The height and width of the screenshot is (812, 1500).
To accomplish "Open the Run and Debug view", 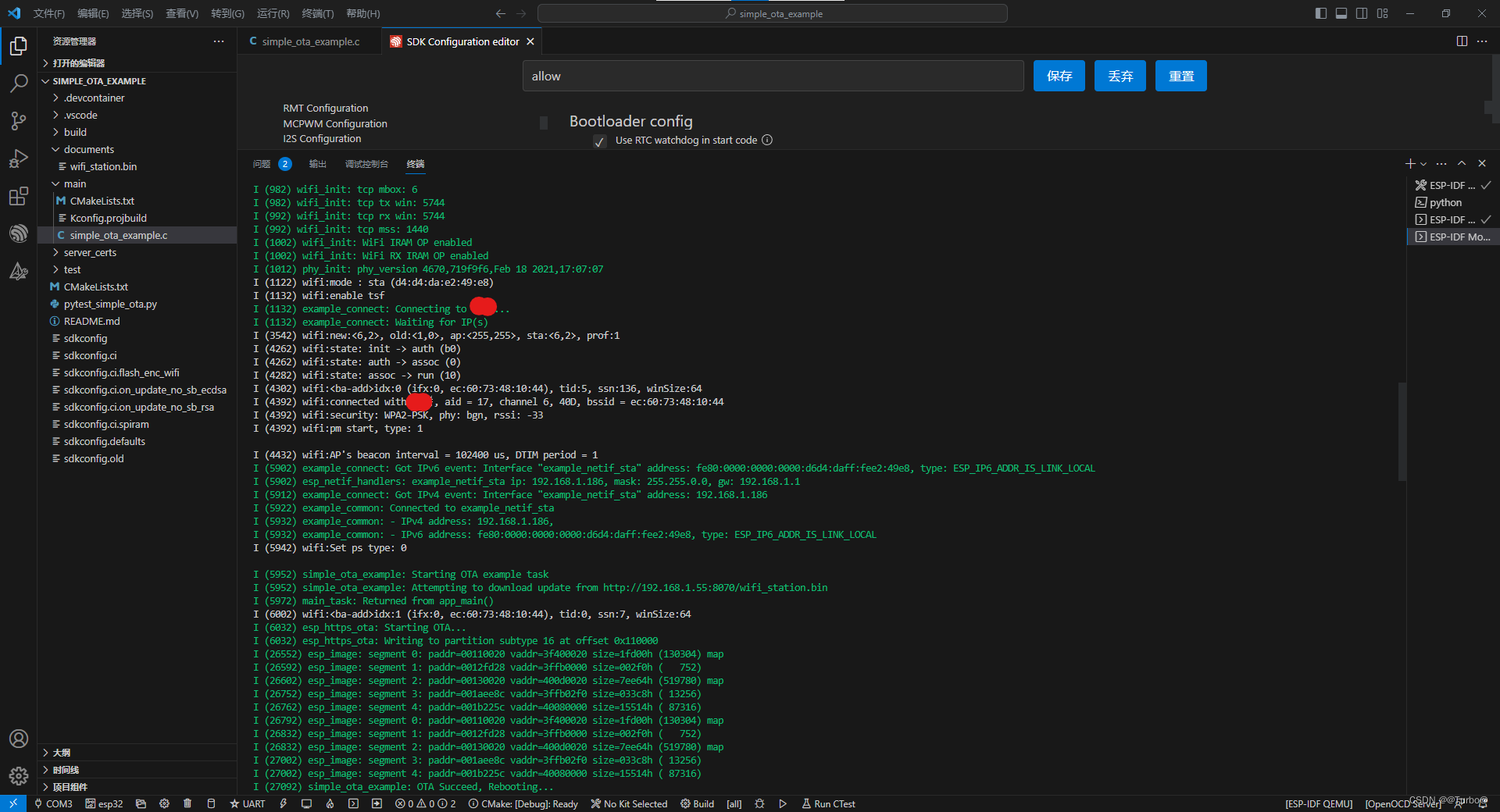I will 19,158.
